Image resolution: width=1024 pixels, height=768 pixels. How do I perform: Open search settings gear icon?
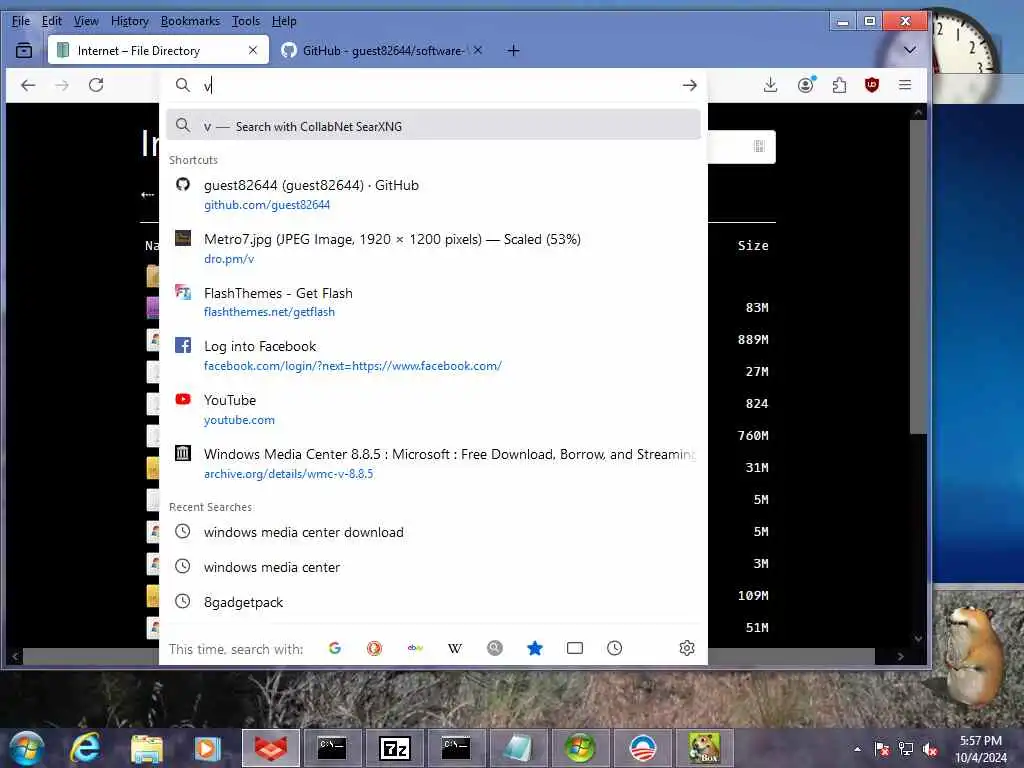687,648
